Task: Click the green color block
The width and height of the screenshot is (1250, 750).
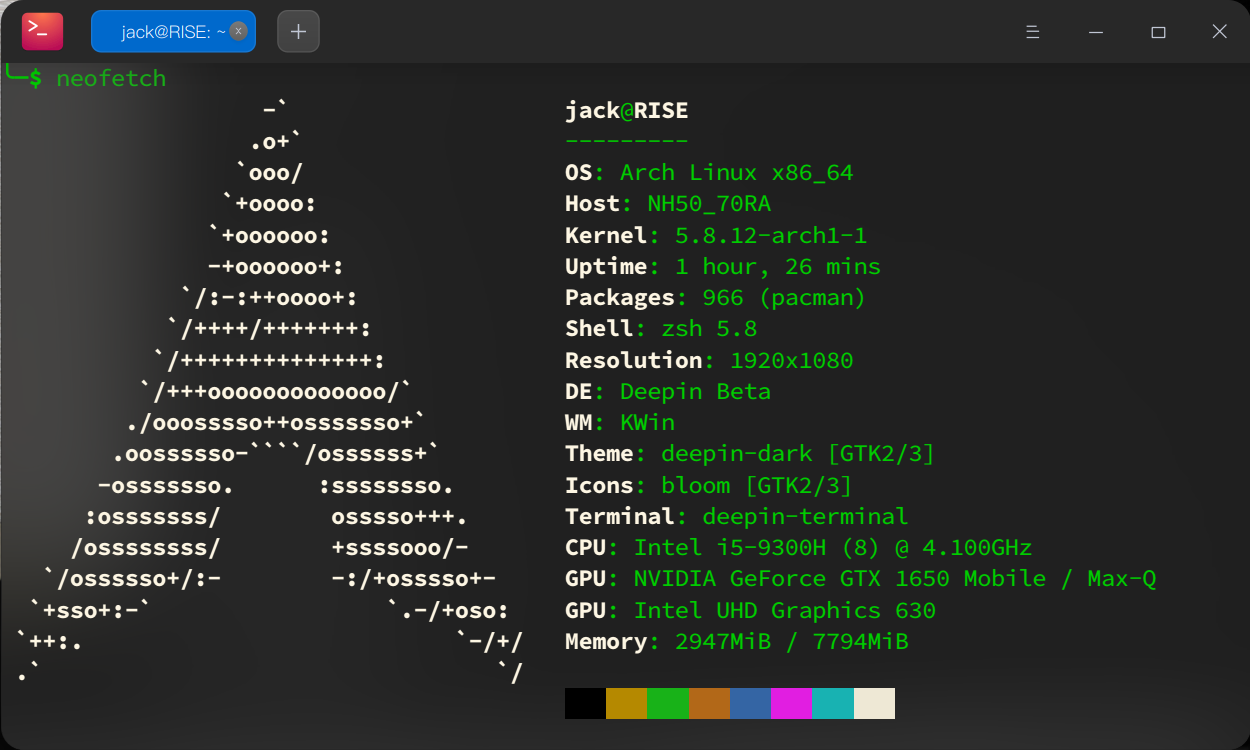Action: [x=668, y=703]
